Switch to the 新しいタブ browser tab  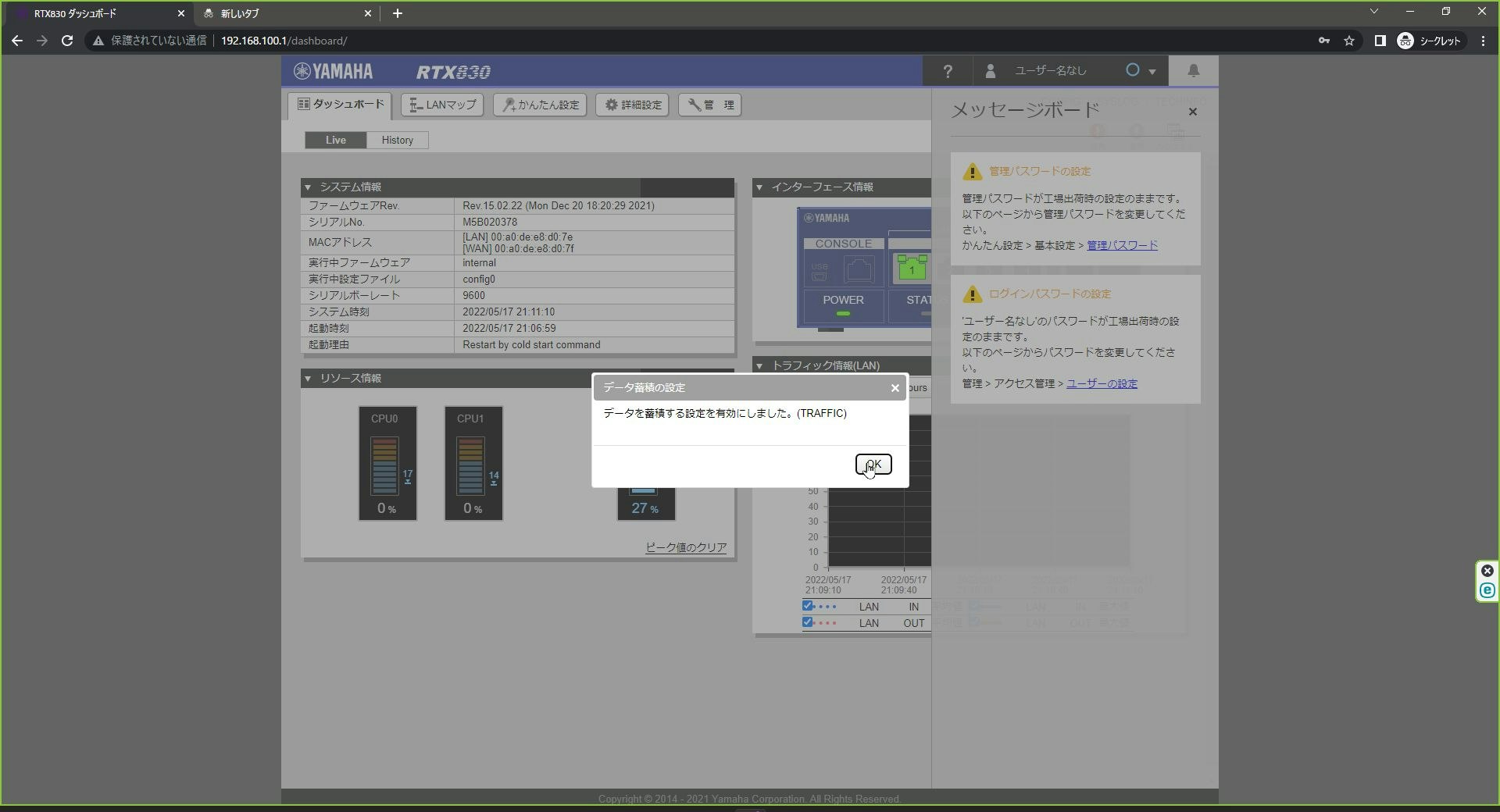(x=286, y=13)
